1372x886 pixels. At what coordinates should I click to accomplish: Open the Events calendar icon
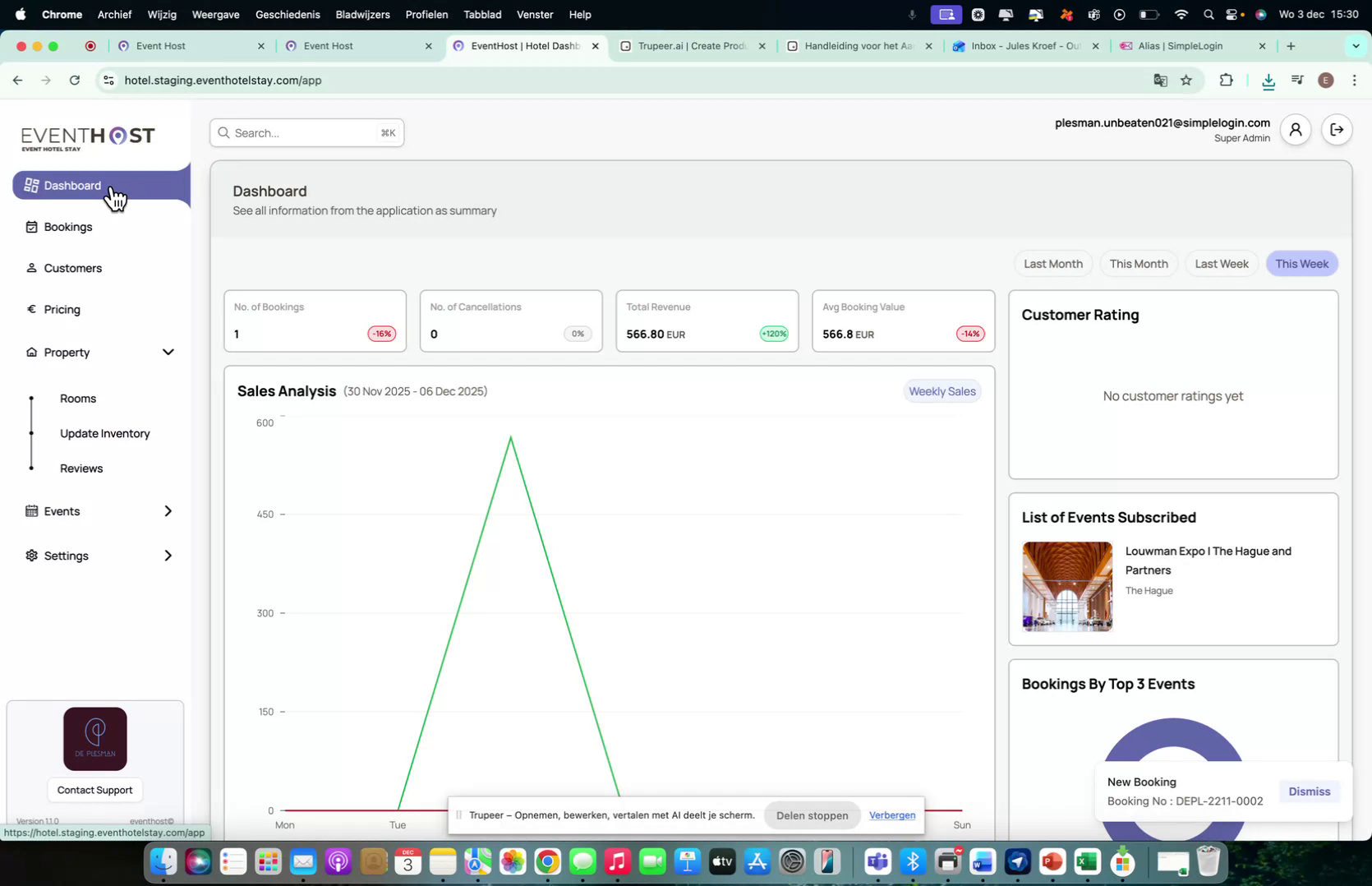30,510
